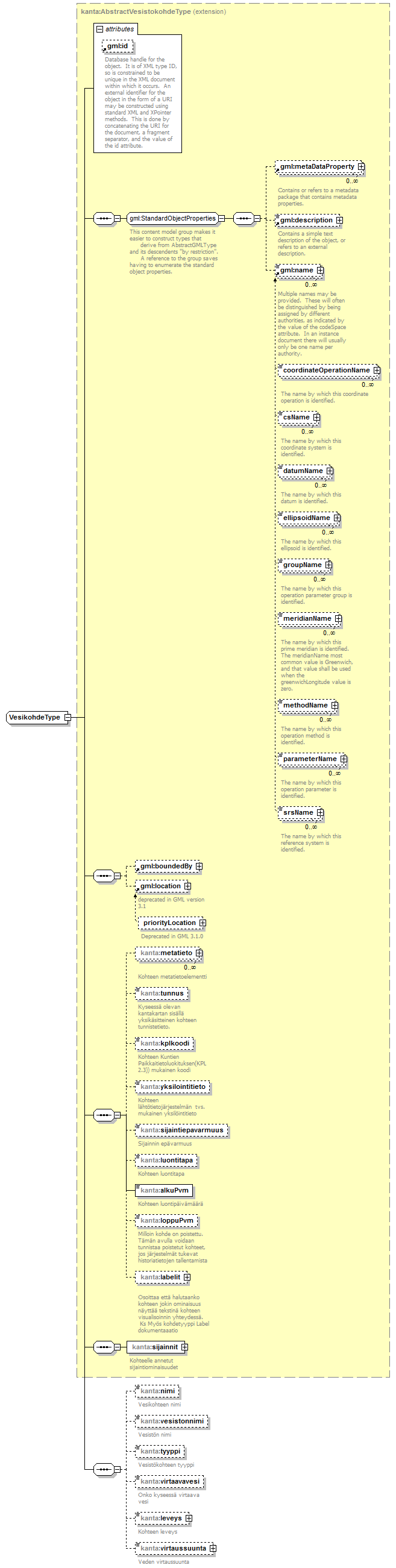Select kanta:tunnus element
The image size is (396, 1568).
click(162, 993)
